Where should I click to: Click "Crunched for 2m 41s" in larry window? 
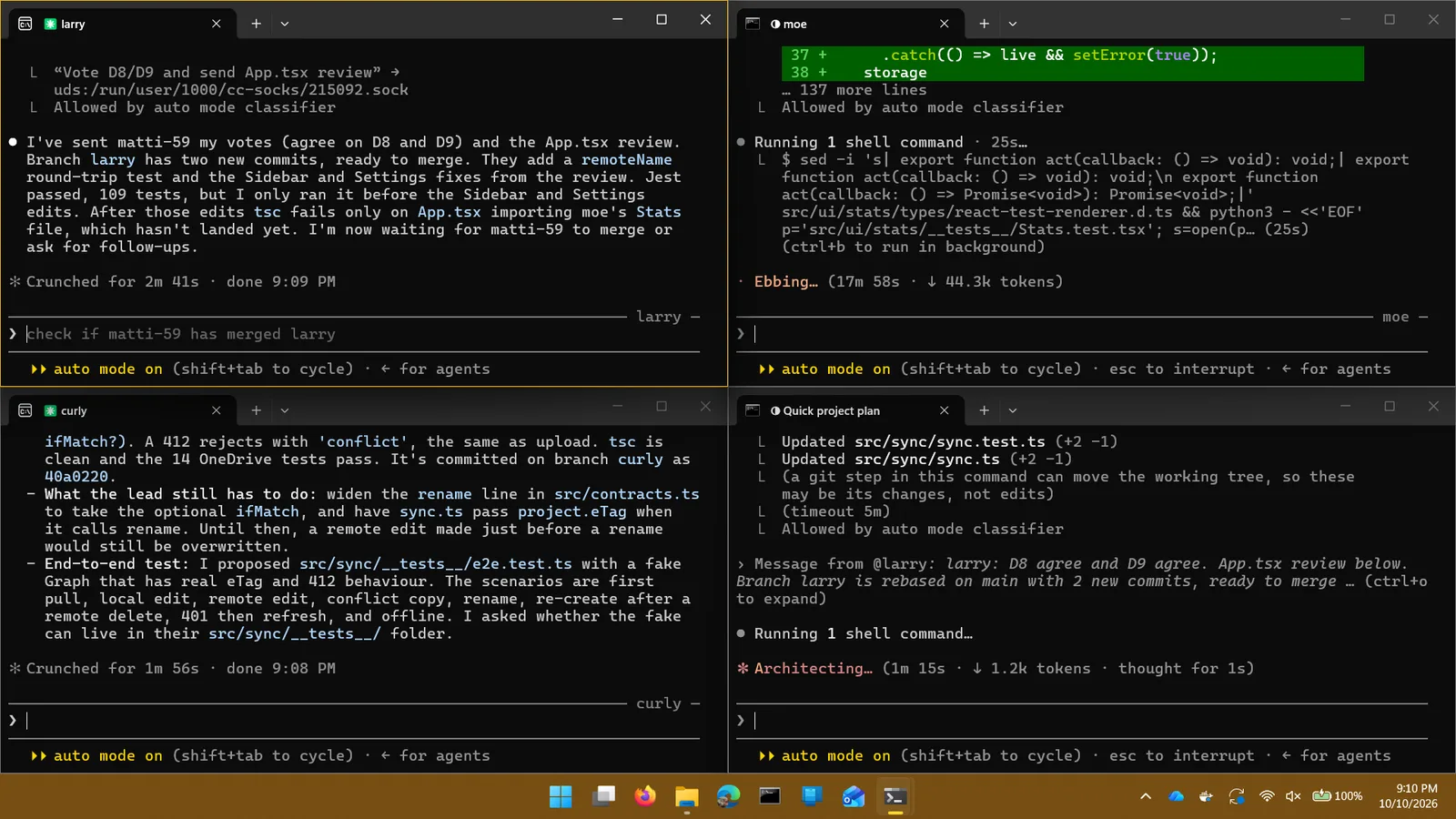(x=113, y=282)
